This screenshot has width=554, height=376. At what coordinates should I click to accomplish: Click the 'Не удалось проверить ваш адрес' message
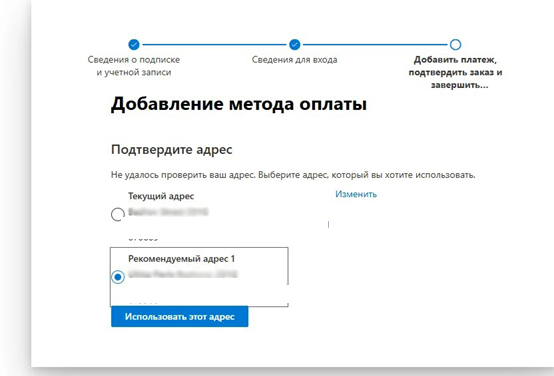[x=293, y=175]
